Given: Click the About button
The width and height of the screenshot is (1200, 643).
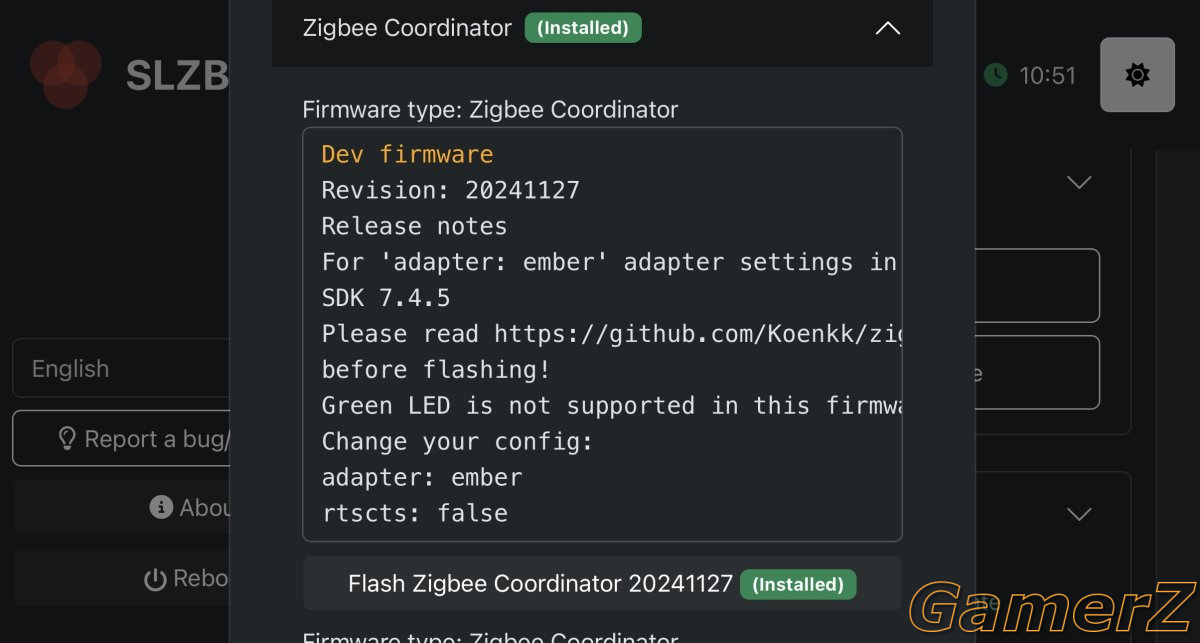Looking at the screenshot, I should (121, 508).
